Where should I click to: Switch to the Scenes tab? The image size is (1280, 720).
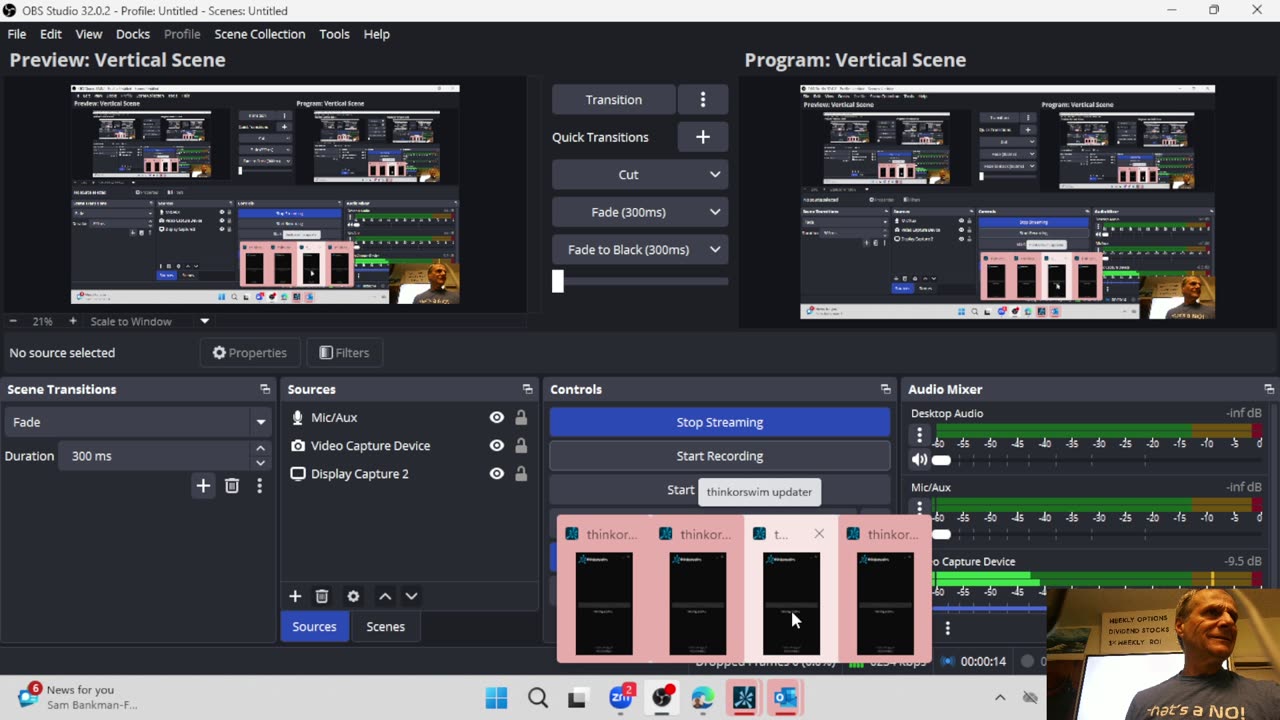click(x=385, y=627)
